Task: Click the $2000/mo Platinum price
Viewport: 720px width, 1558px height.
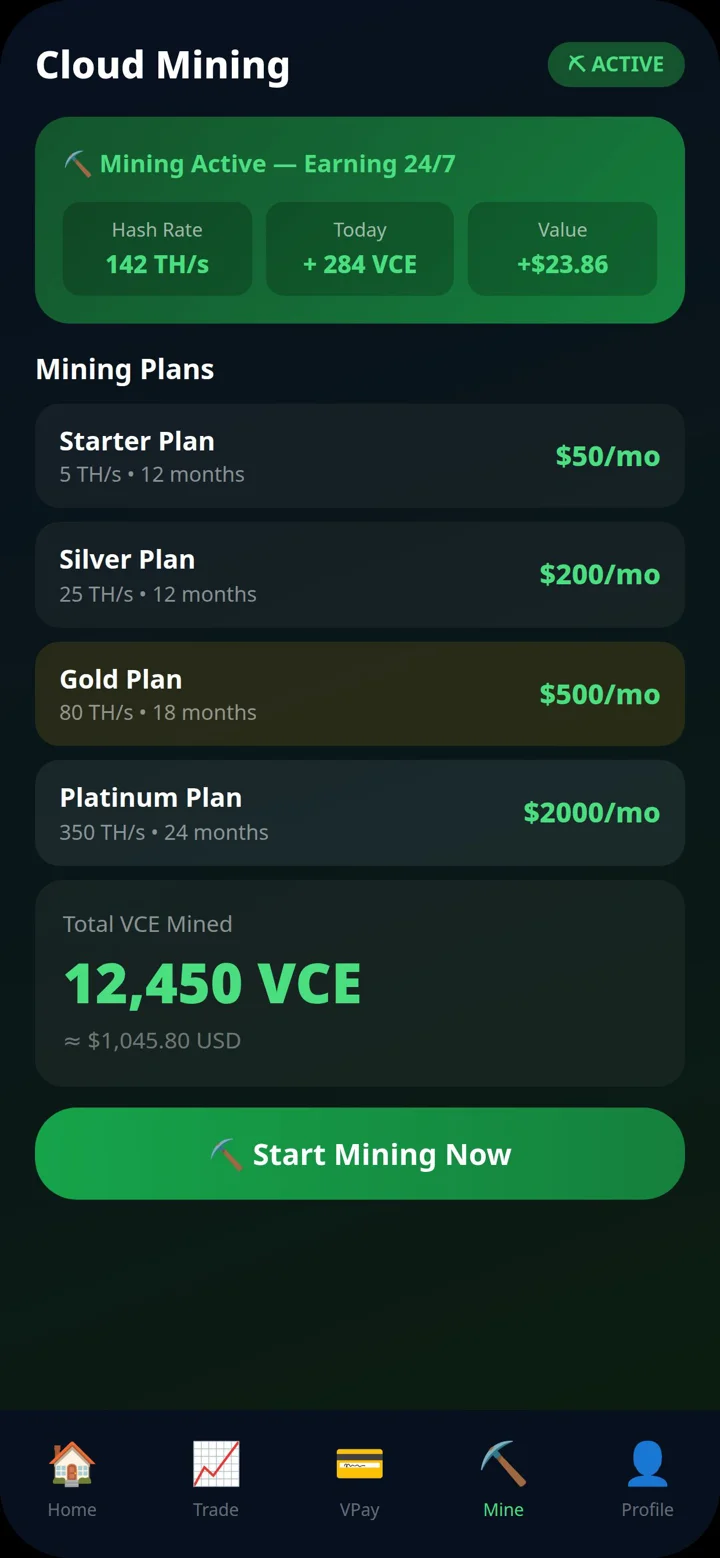Action: (x=592, y=813)
